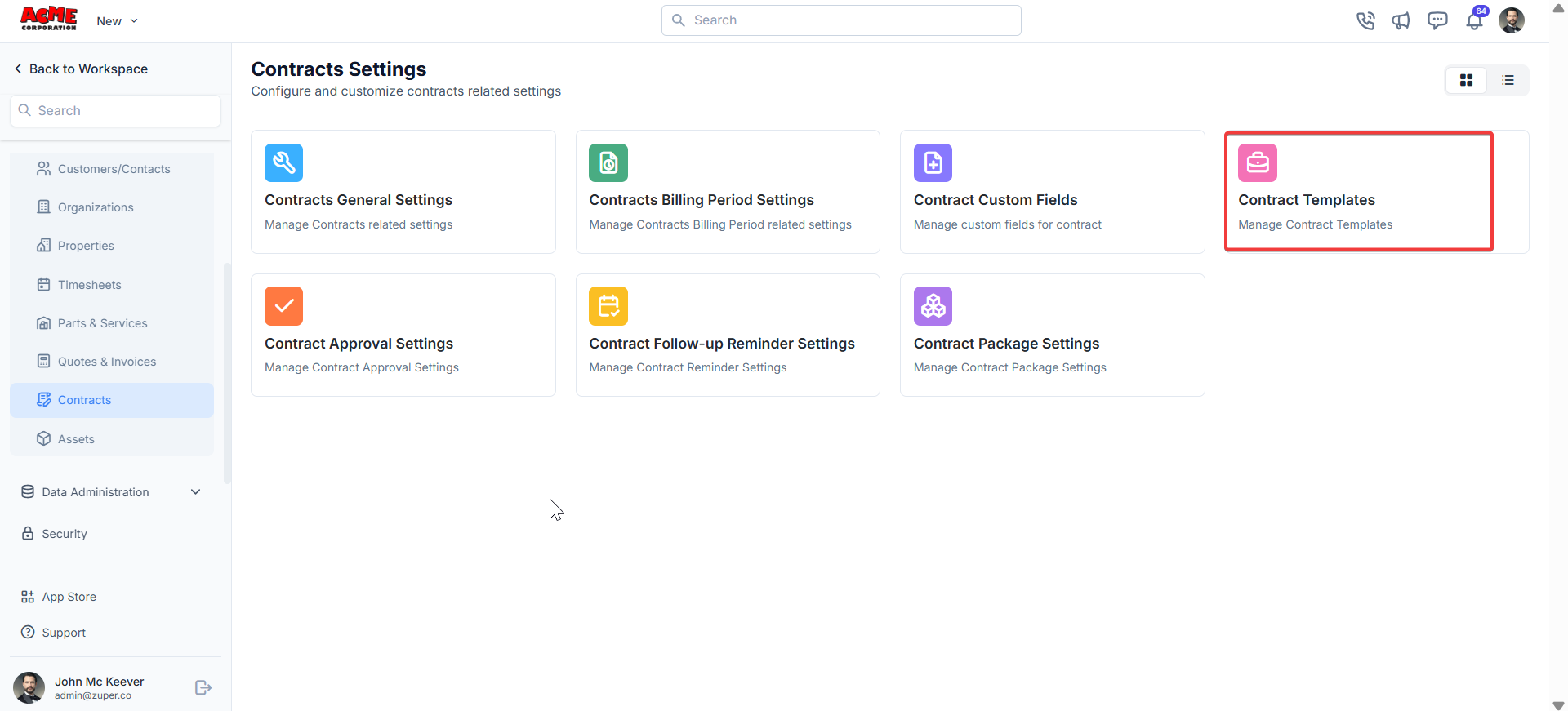This screenshot has height=711, width=1568.
Task: Go back to Workspace
Action: click(x=81, y=69)
